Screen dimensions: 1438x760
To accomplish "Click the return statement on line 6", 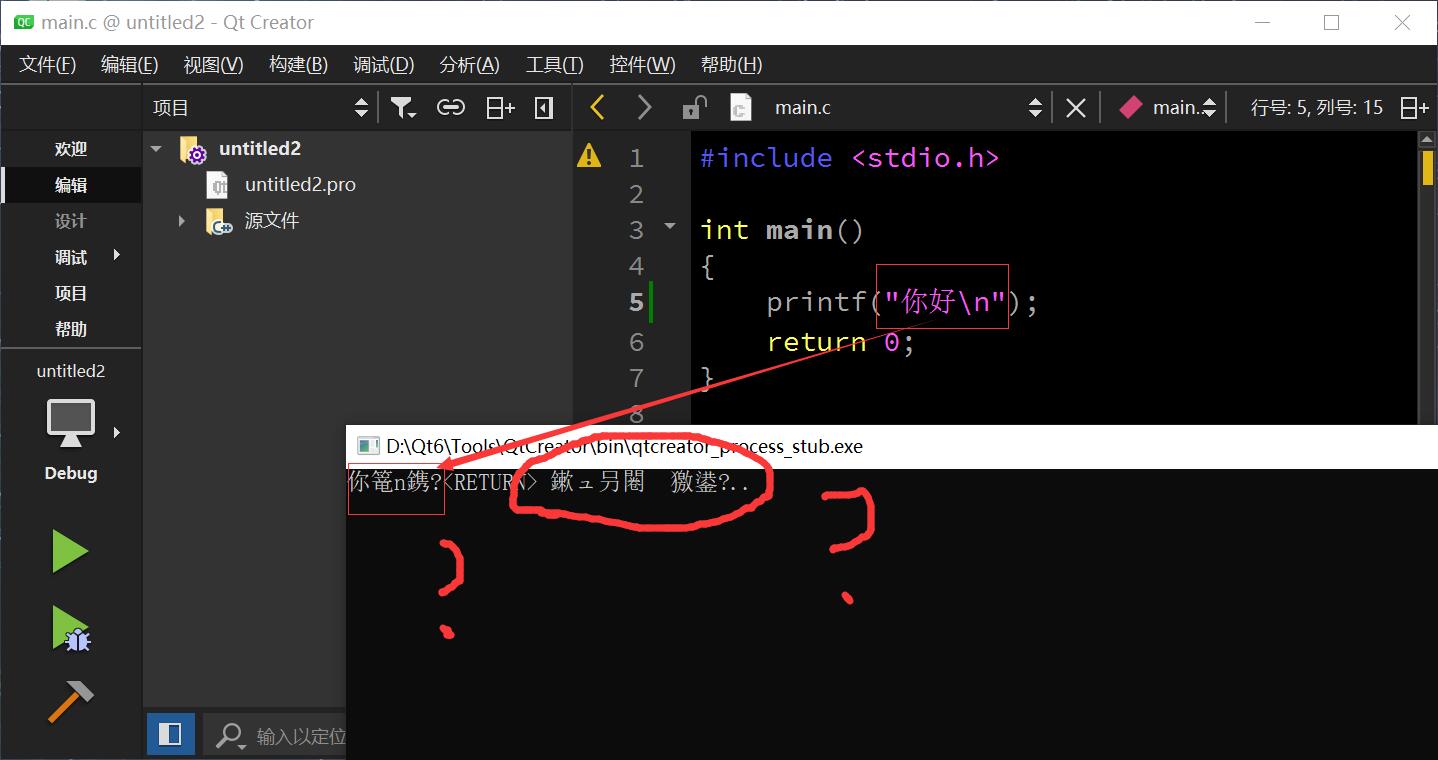I will 816,342.
